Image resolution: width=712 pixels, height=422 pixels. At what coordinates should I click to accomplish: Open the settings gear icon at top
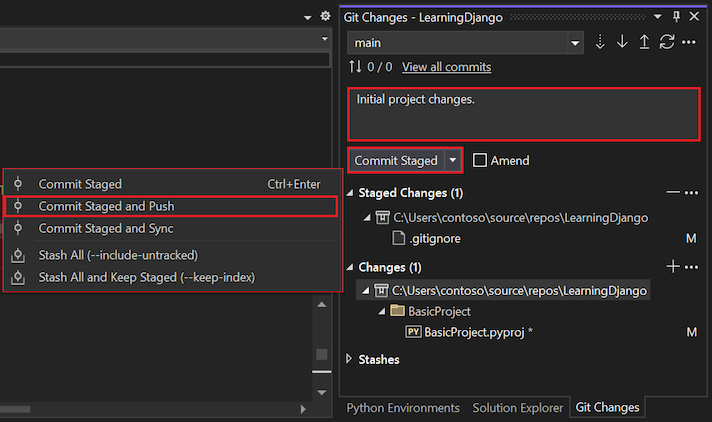click(x=324, y=17)
